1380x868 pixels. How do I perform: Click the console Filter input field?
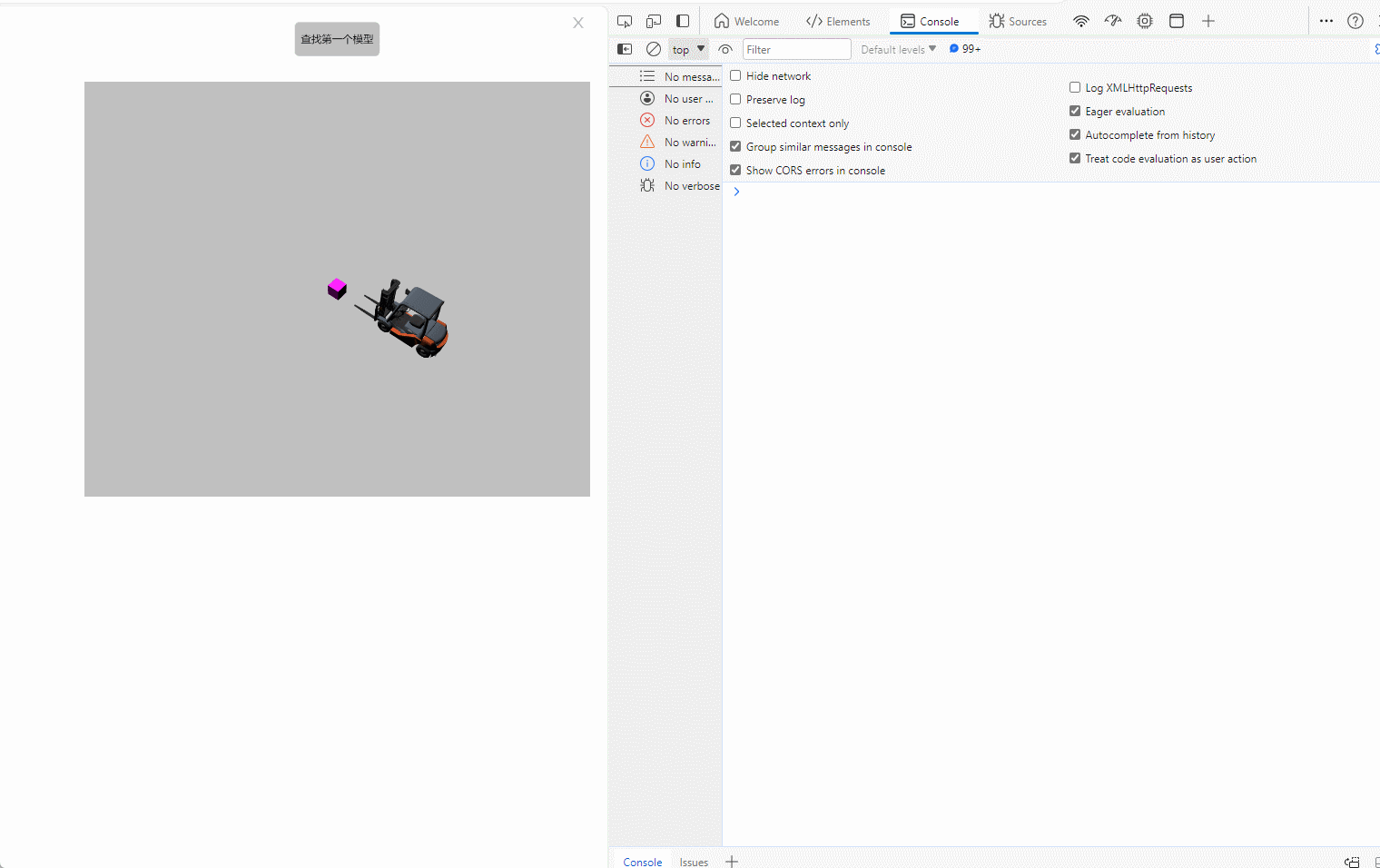point(796,49)
